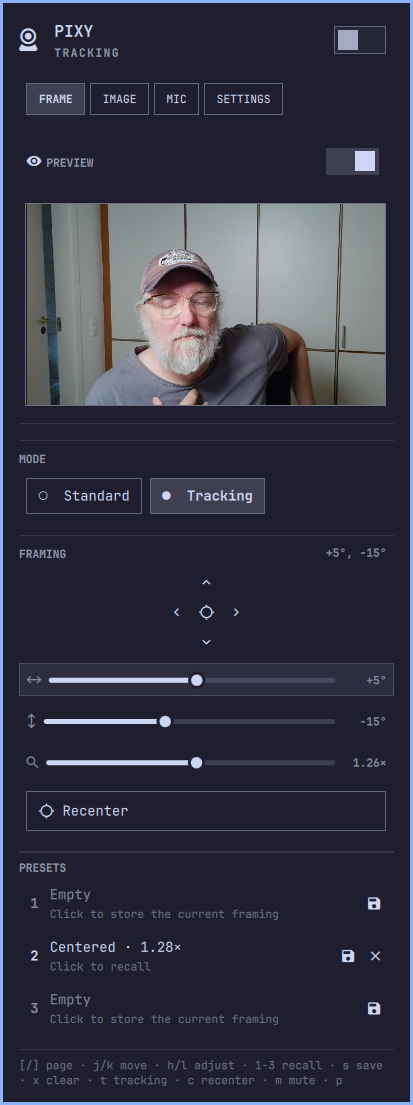Screen dimensions: 413x1105
Task: Open the MIC tab
Action: pyautogui.click(x=176, y=99)
